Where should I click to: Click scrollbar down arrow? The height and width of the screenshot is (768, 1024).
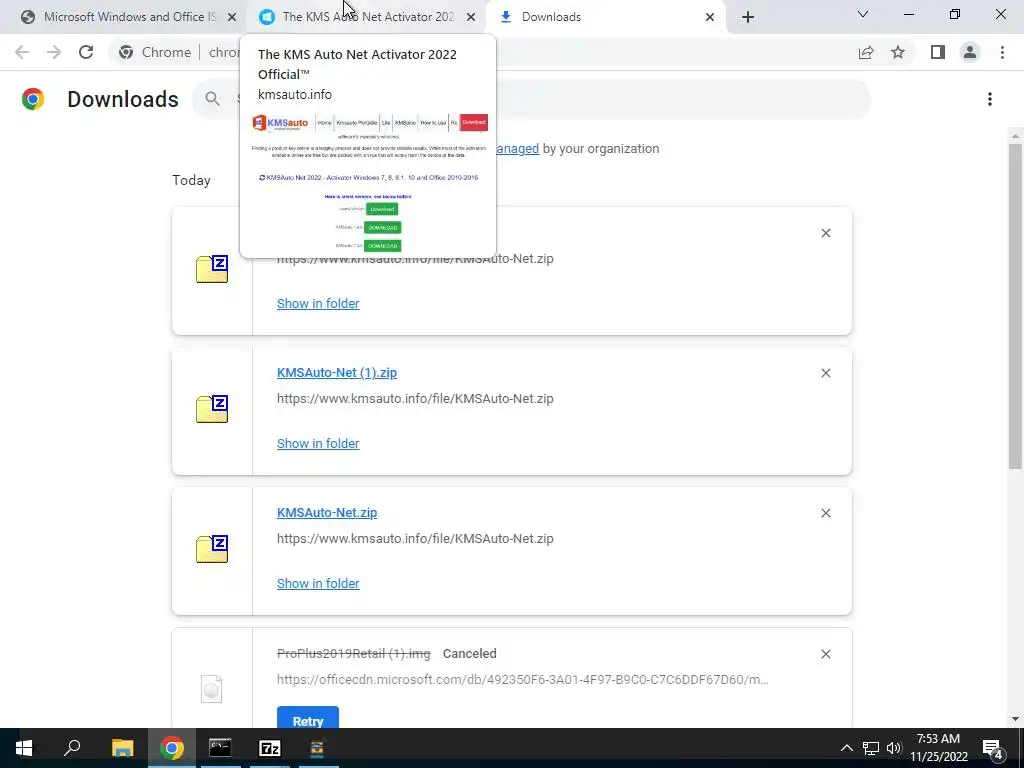click(x=1015, y=719)
